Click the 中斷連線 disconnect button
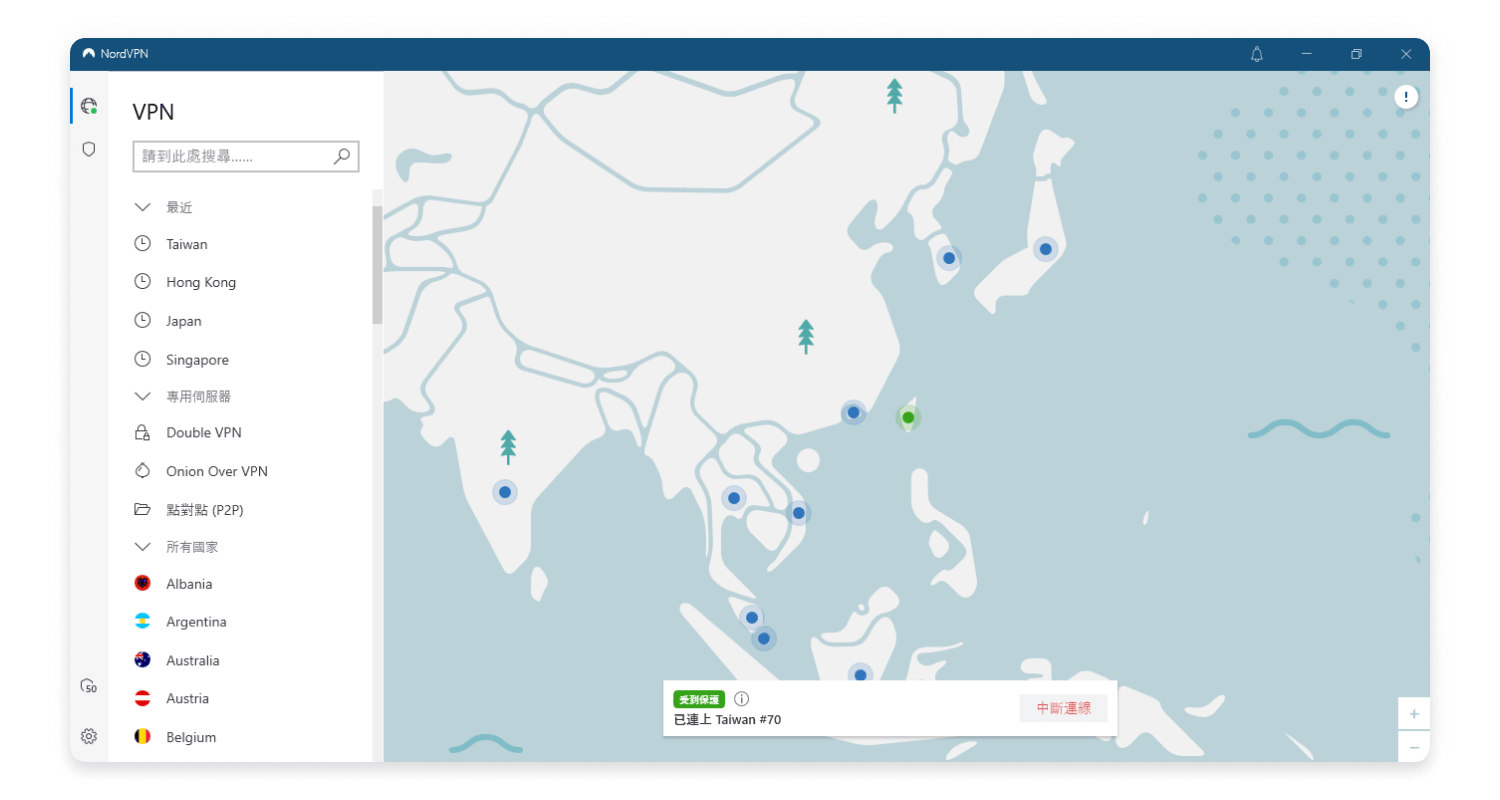The height and width of the screenshot is (800, 1500). pyautogui.click(x=1064, y=708)
